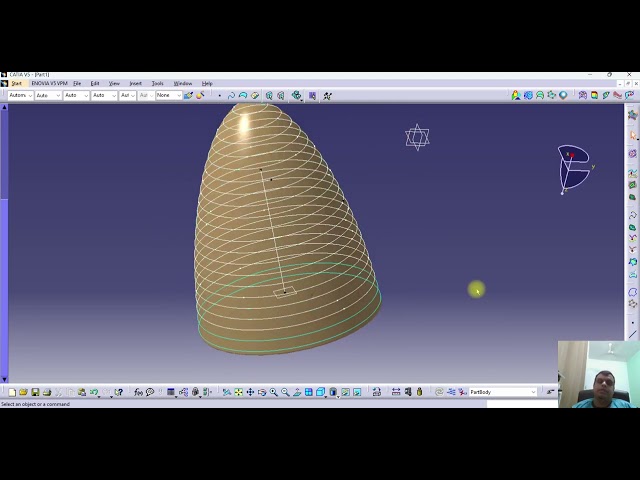Viewport: 640px width, 480px height.
Task: Open the ENOVIA V5 VPM menu
Action: coord(49,83)
